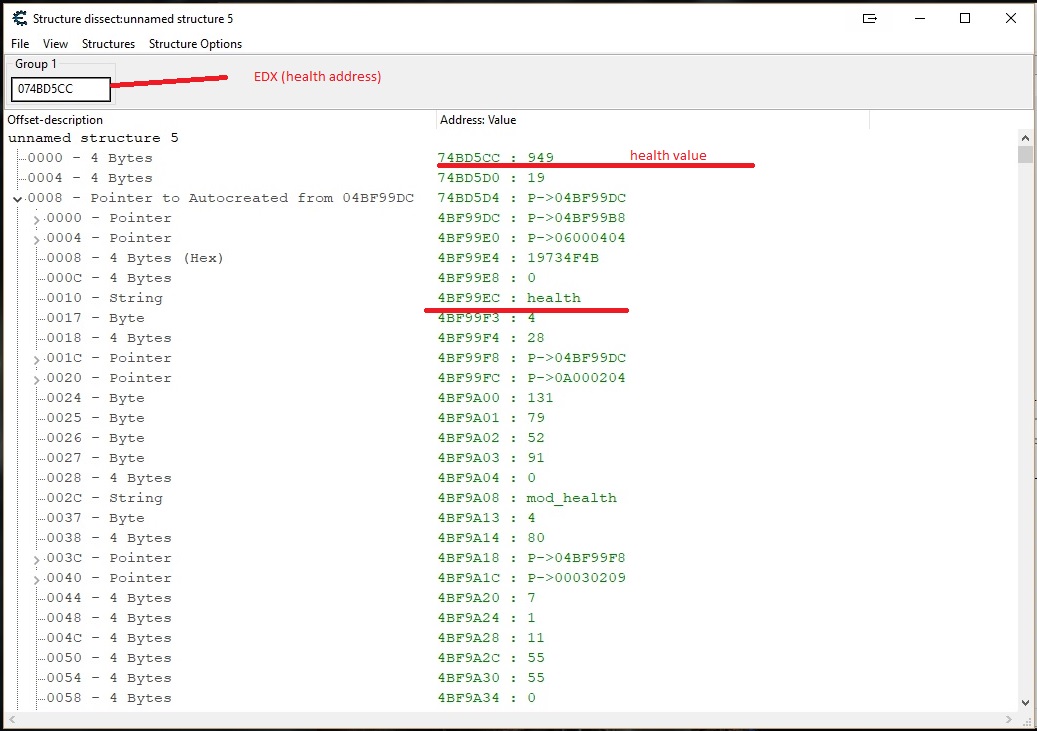Click the title bar icon left of minimize
This screenshot has width=1037, height=731.
point(870,18)
